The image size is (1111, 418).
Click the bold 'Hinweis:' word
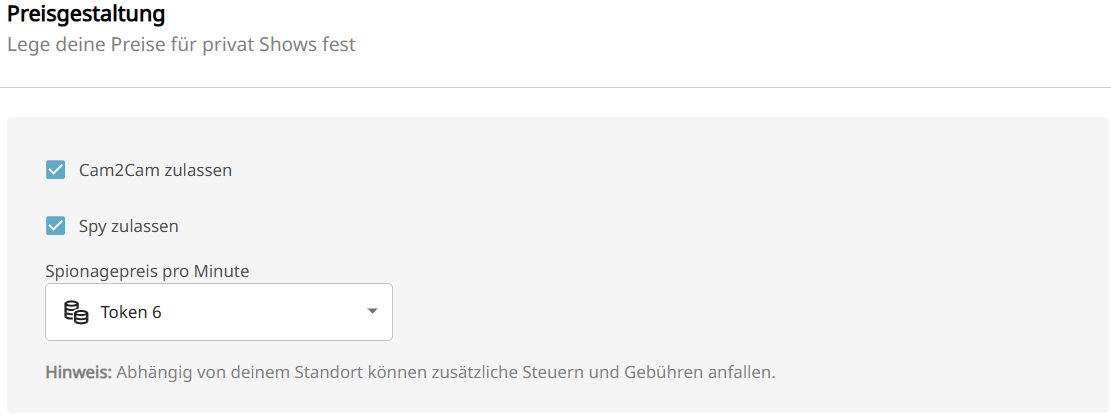click(x=79, y=373)
